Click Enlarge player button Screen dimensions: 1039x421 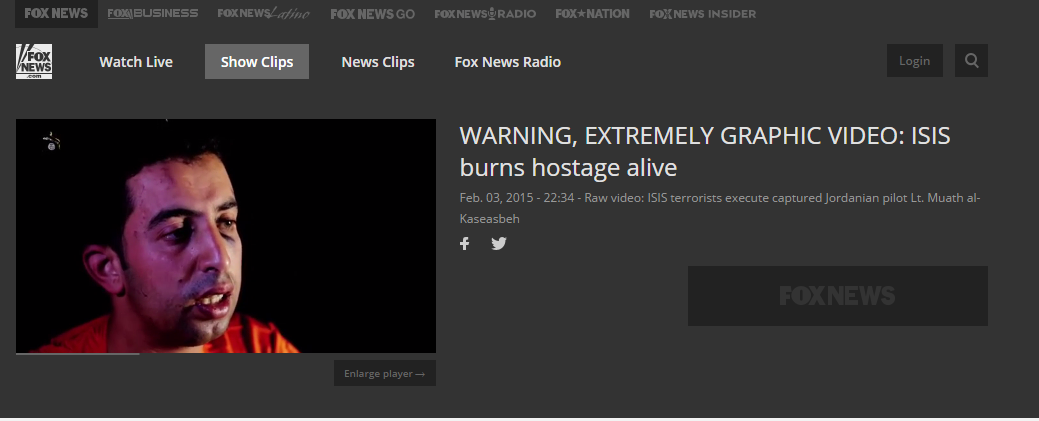point(385,373)
